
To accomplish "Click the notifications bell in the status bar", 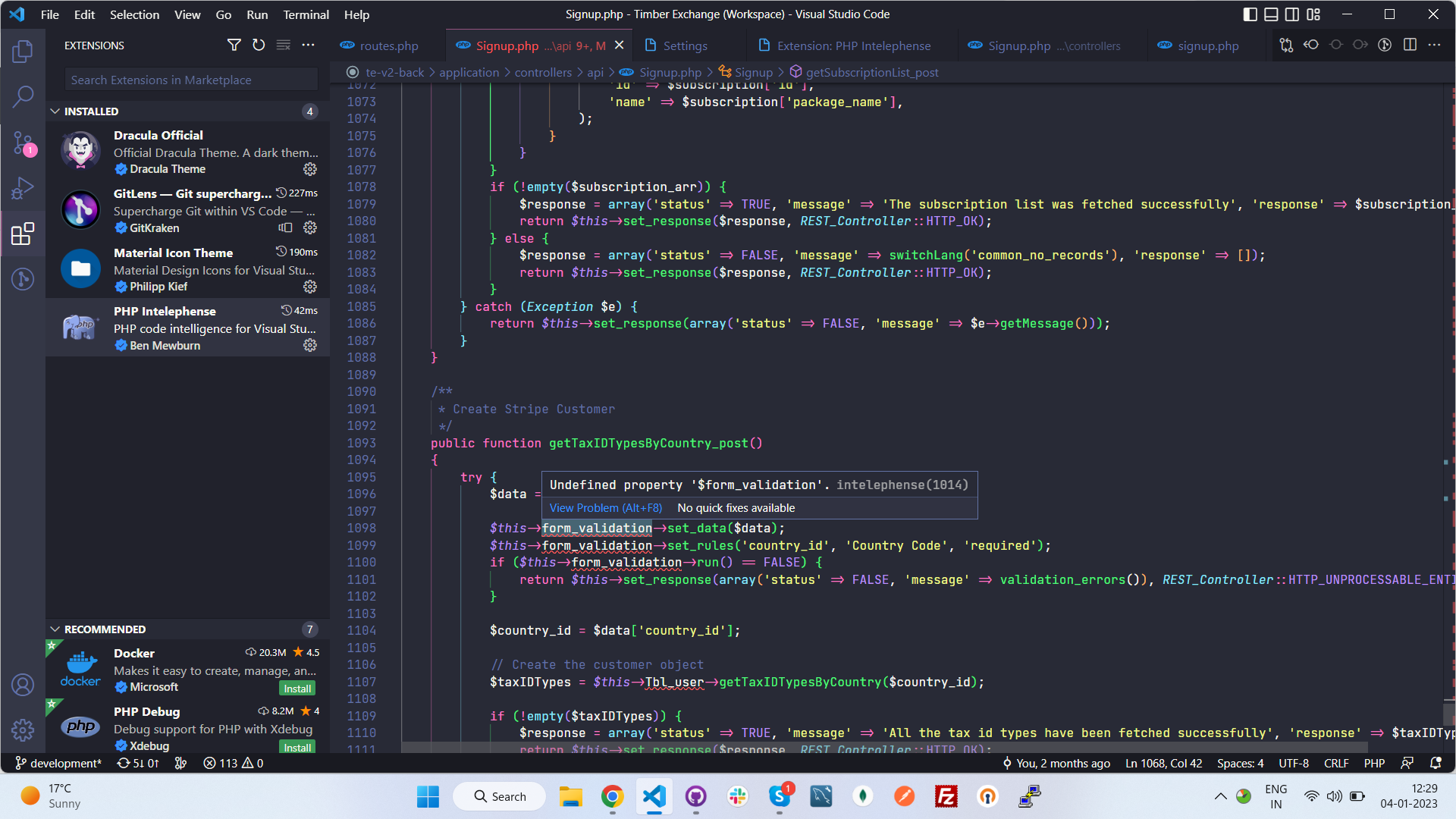I will click(1437, 764).
